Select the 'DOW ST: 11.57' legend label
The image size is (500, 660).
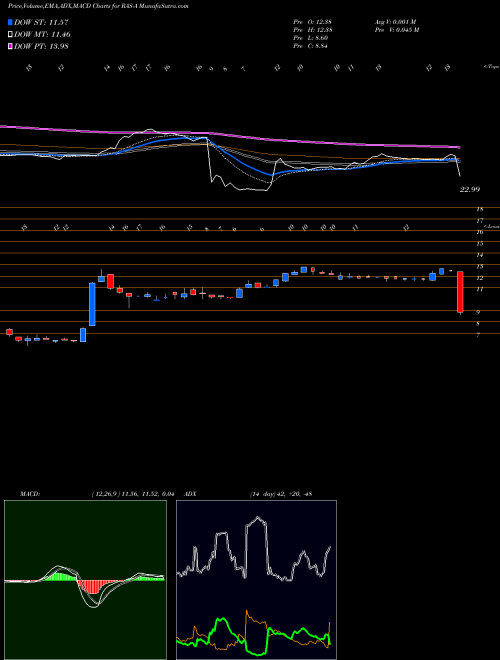click(41, 22)
